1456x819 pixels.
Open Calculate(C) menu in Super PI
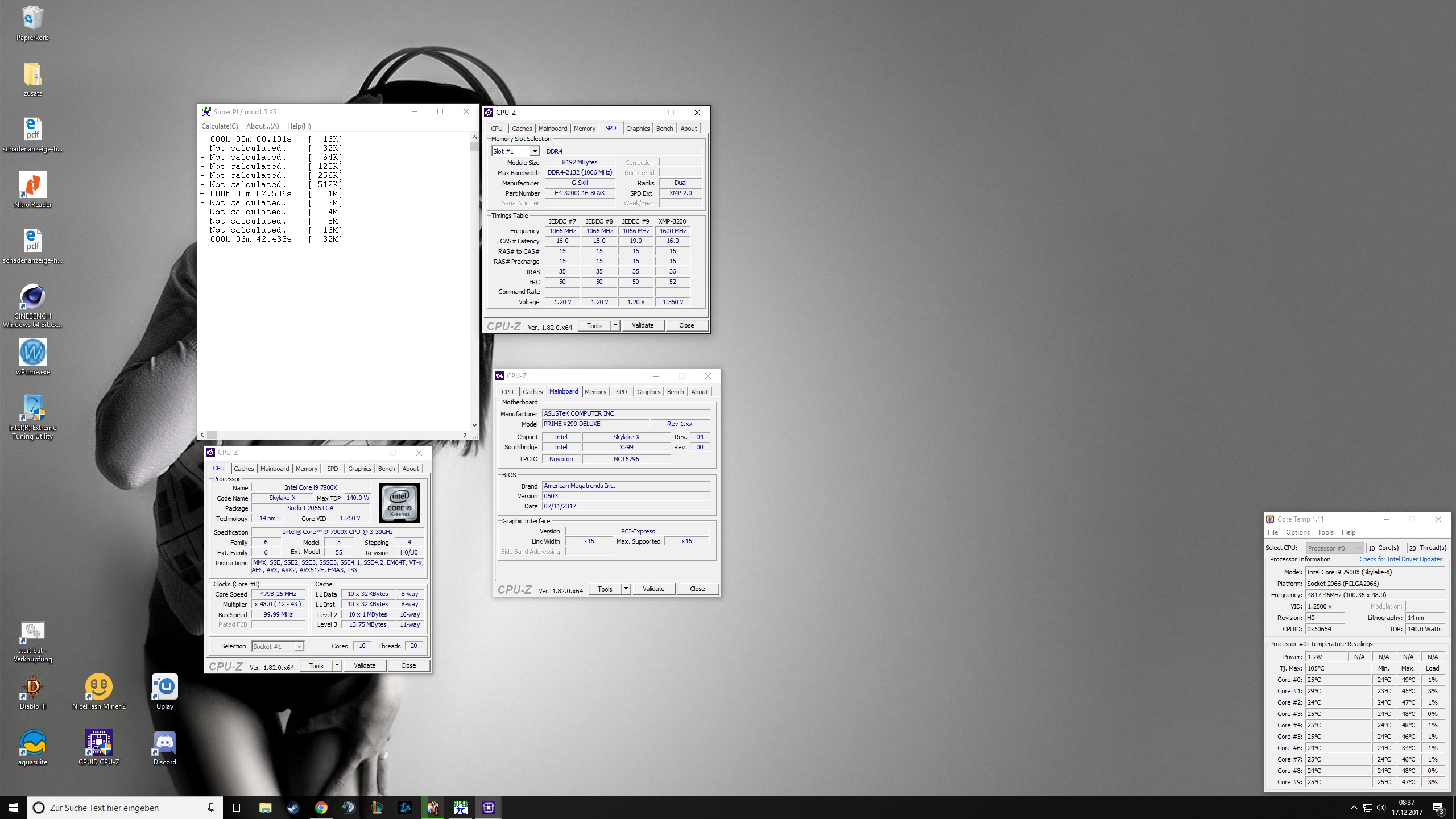pyautogui.click(x=220, y=126)
